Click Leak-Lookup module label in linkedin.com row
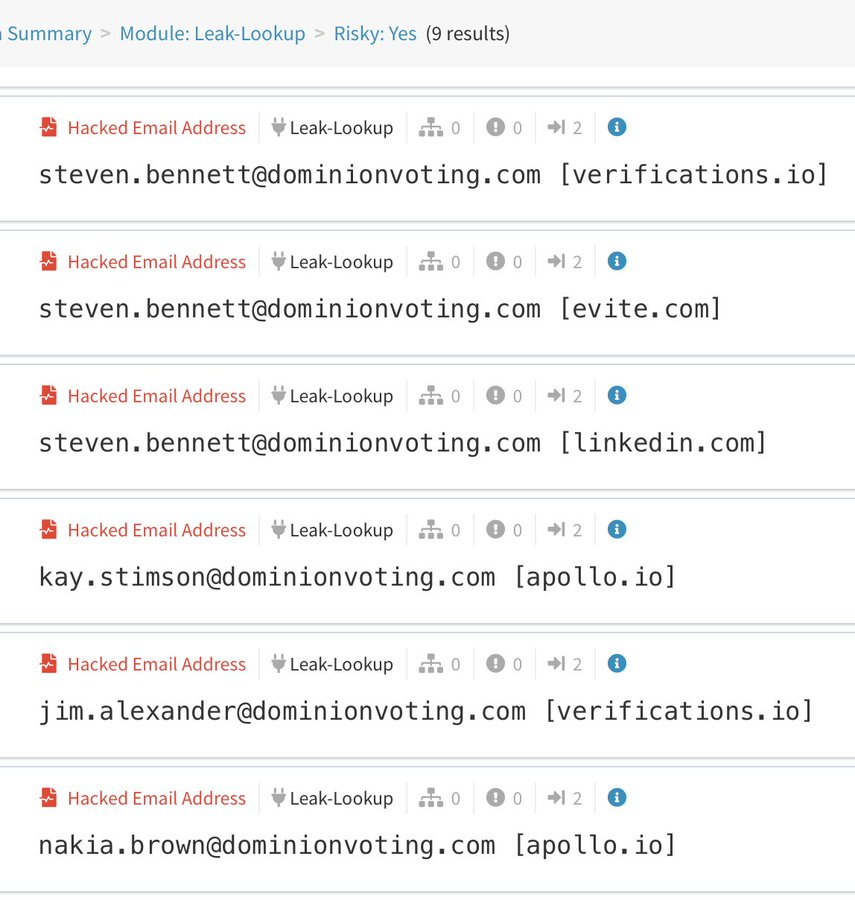Viewport: 855px width, 900px height. 341,395
